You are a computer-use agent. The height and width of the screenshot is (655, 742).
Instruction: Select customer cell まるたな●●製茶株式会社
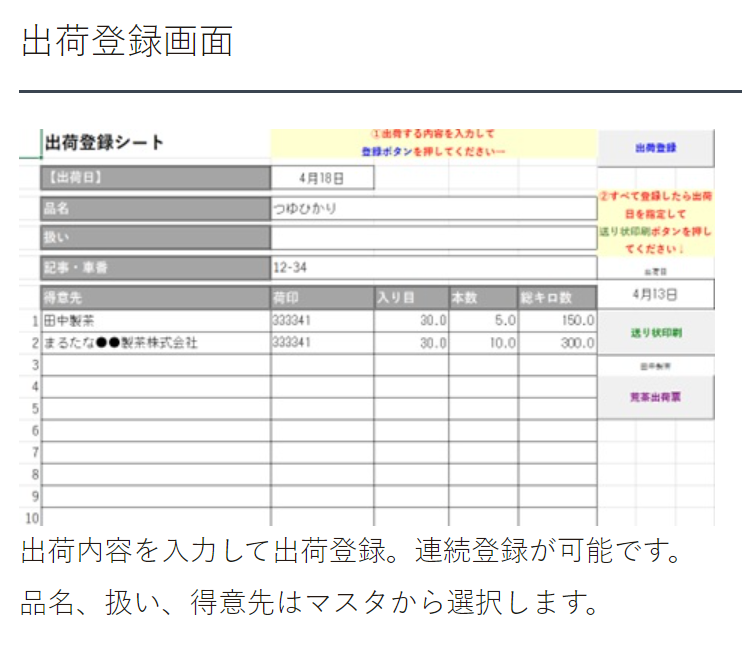[x=155, y=343]
